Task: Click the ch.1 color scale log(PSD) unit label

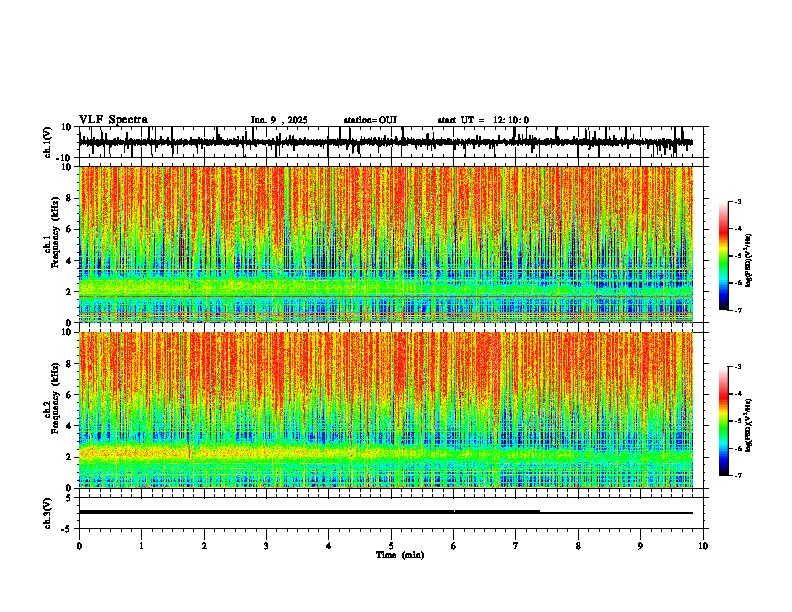Action: [749, 261]
